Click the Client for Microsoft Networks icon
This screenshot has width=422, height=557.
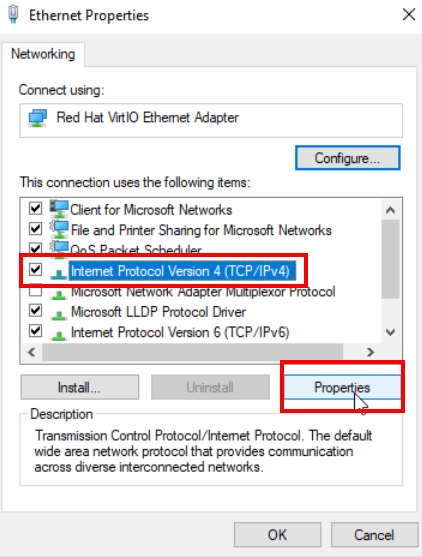coord(59,209)
